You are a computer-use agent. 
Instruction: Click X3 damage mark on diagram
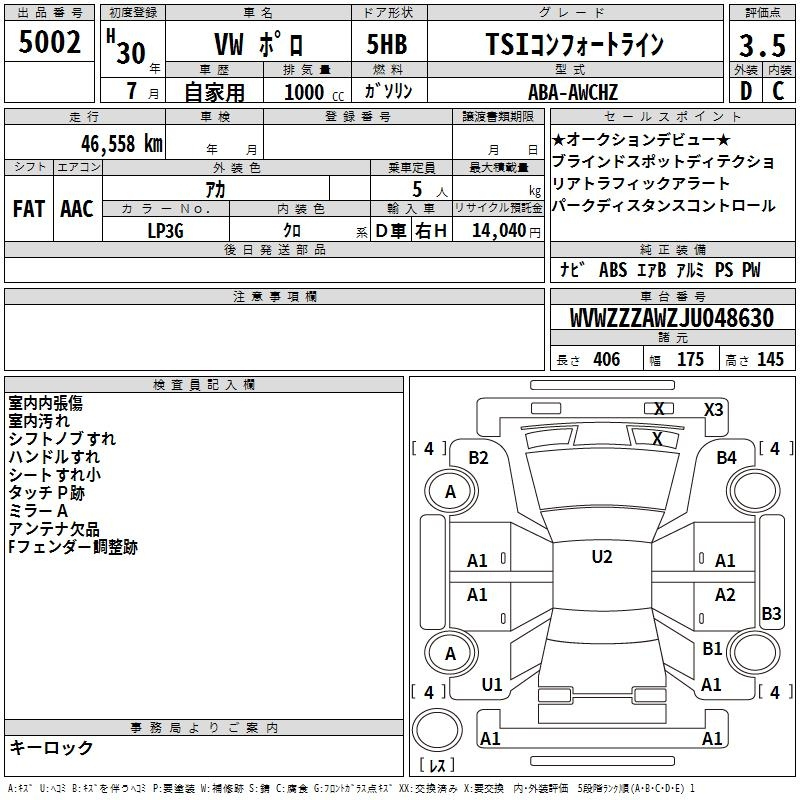tap(713, 410)
